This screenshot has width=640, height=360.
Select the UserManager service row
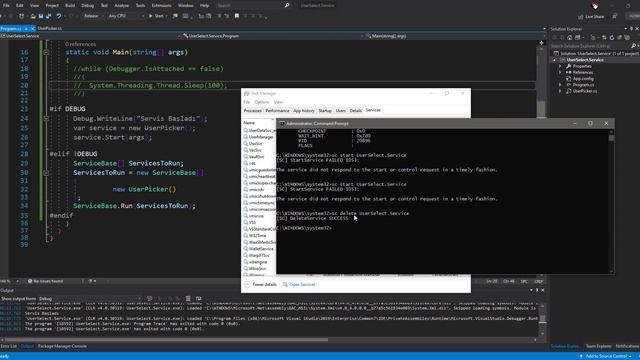coord(260,137)
